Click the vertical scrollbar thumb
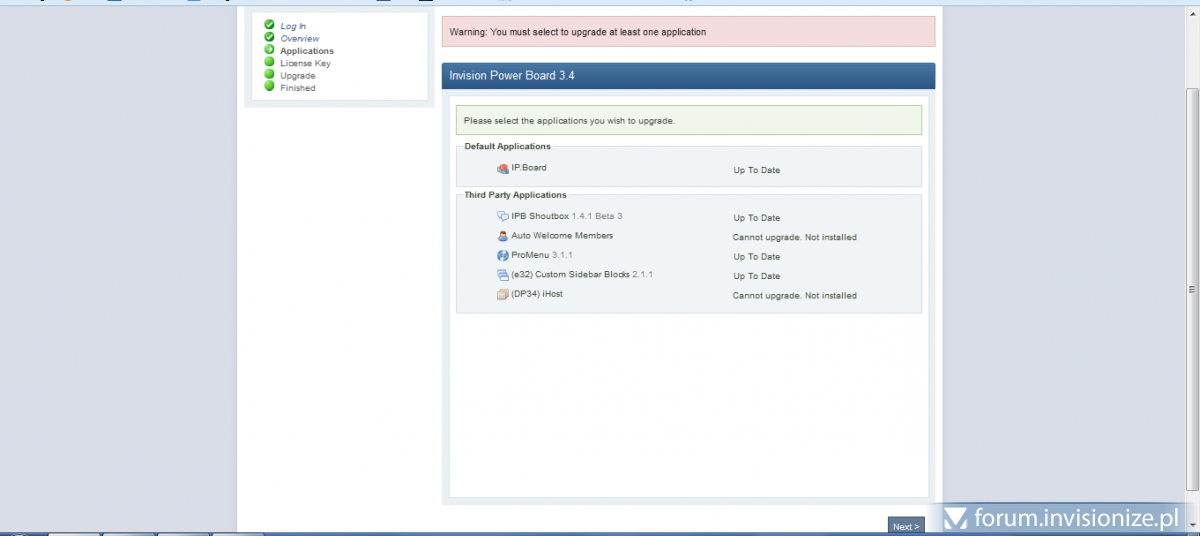The image size is (1200, 536). pyautogui.click(x=1191, y=290)
